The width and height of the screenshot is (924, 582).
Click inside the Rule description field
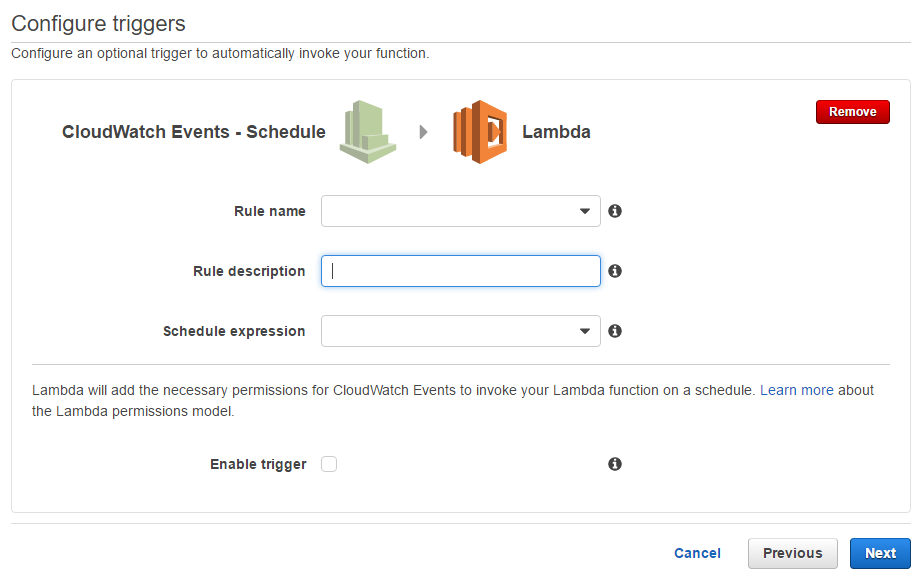460,271
